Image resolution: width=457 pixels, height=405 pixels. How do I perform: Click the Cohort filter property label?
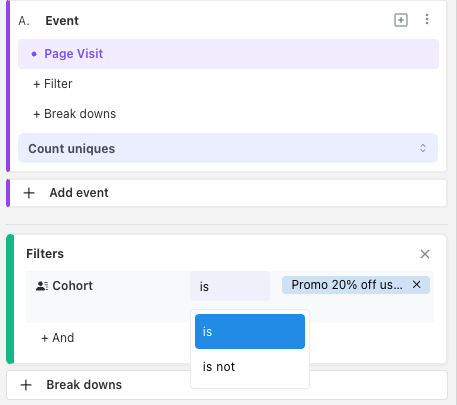pyautogui.click(x=72, y=286)
